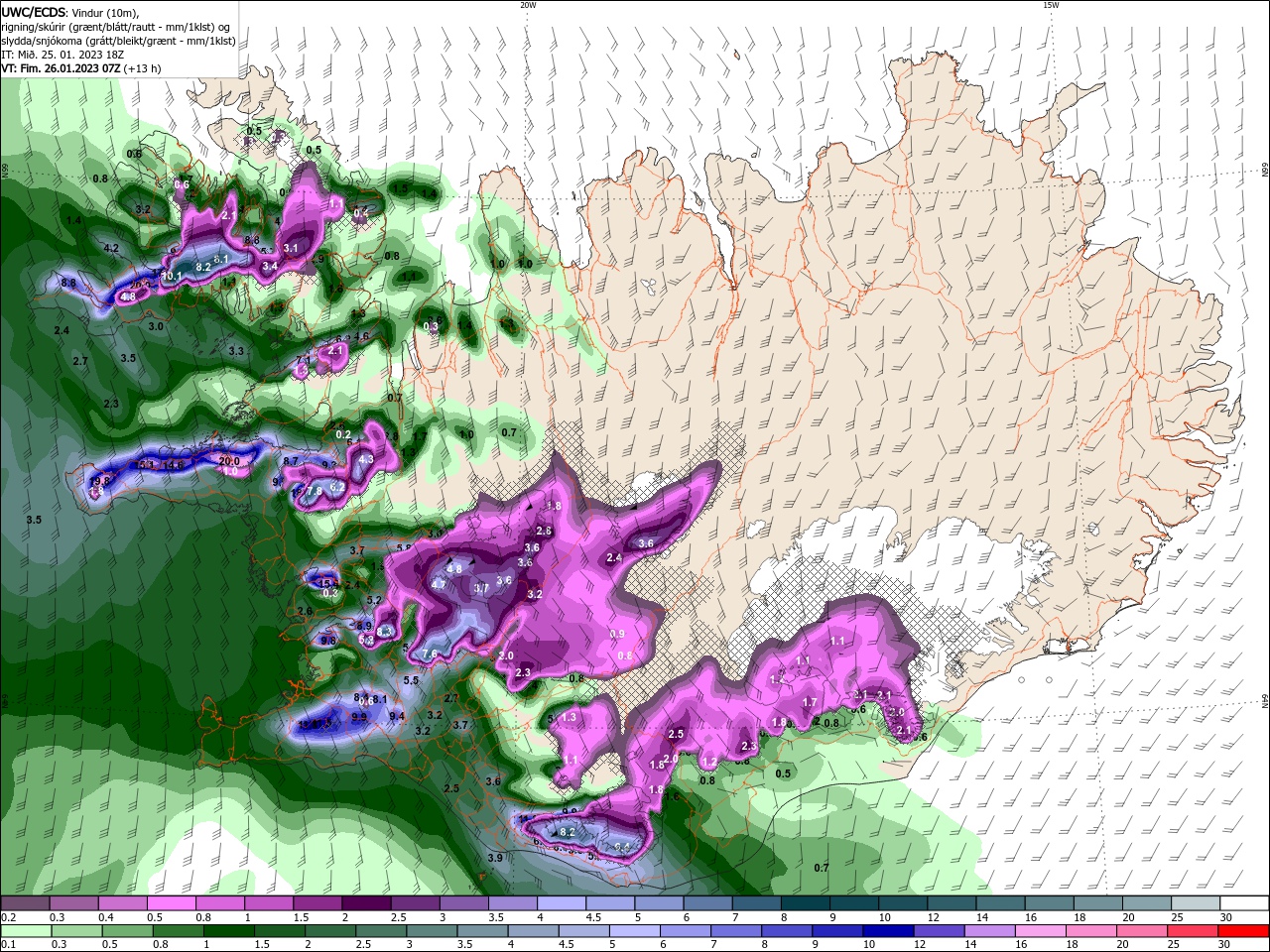This screenshot has width=1270, height=952.
Task: Click the '4.2' precipitation value
Action: 111,248
